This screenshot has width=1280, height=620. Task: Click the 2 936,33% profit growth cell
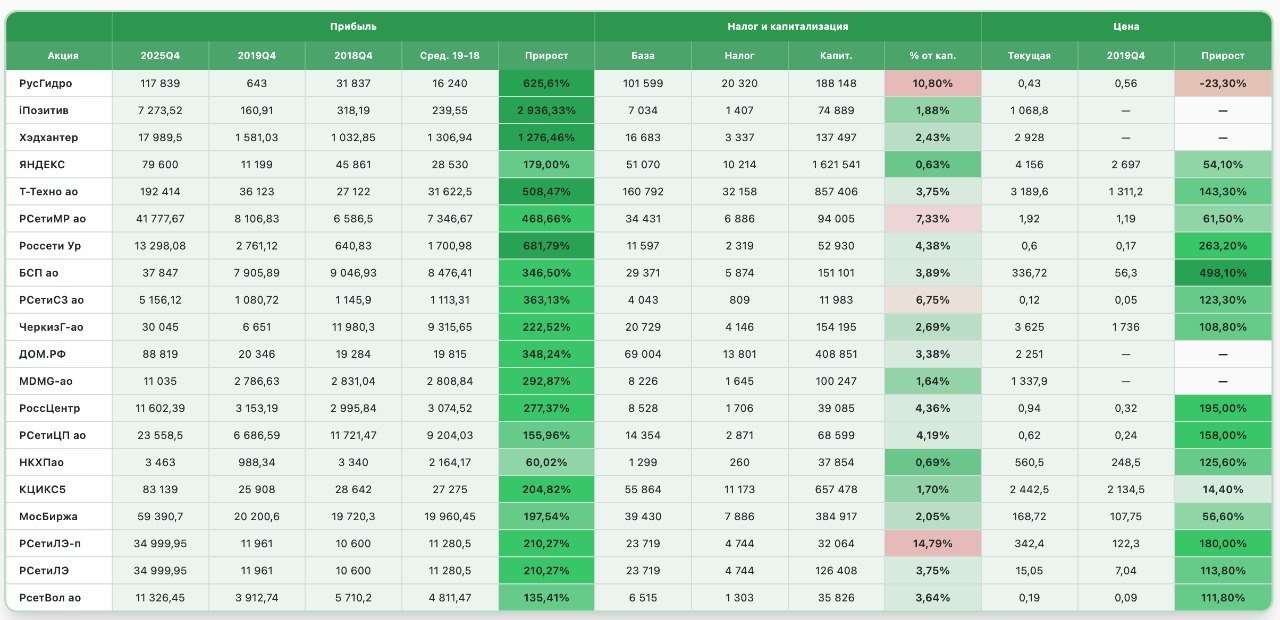pyautogui.click(x=546, y=110)
